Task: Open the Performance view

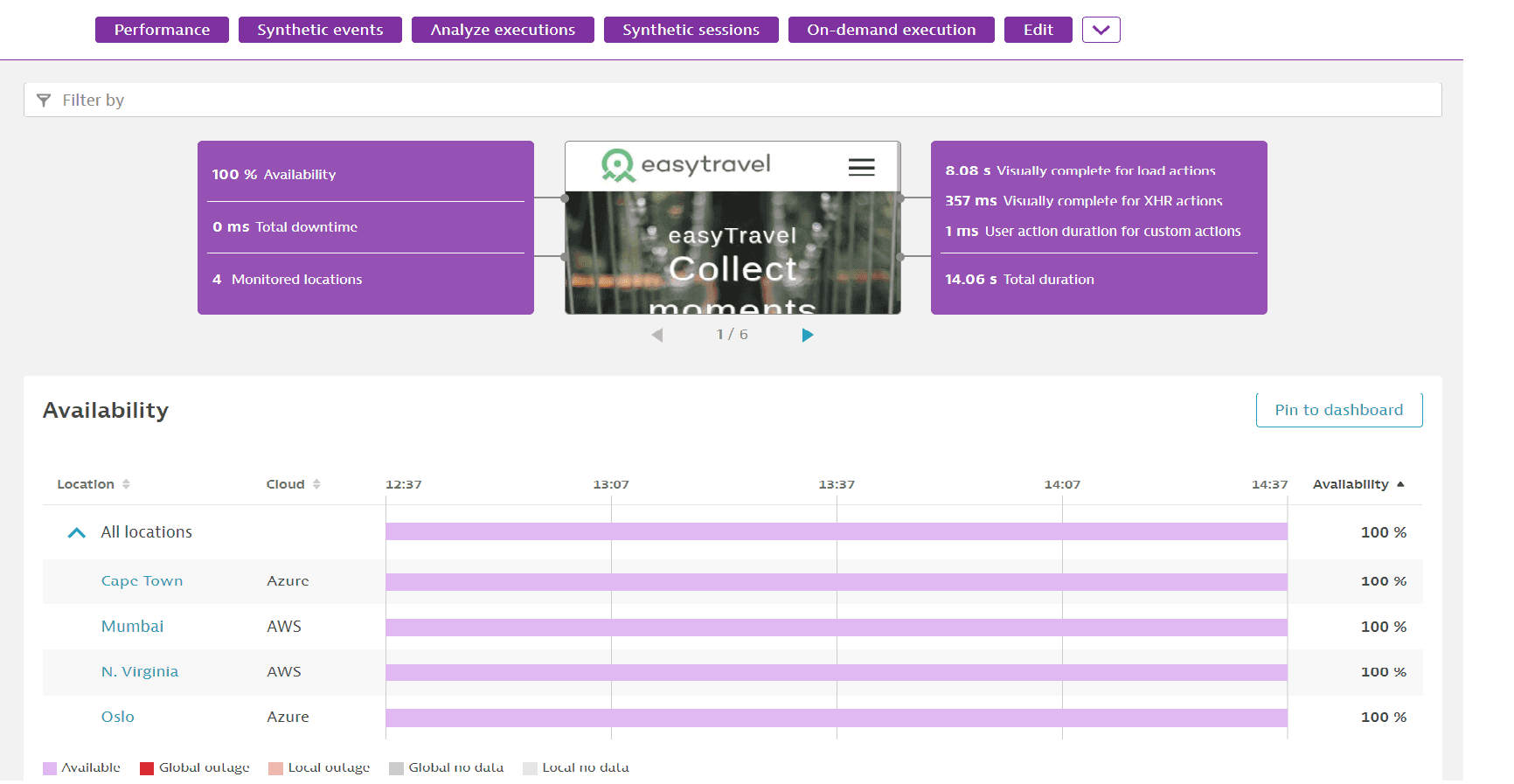Action: (162, 30)
